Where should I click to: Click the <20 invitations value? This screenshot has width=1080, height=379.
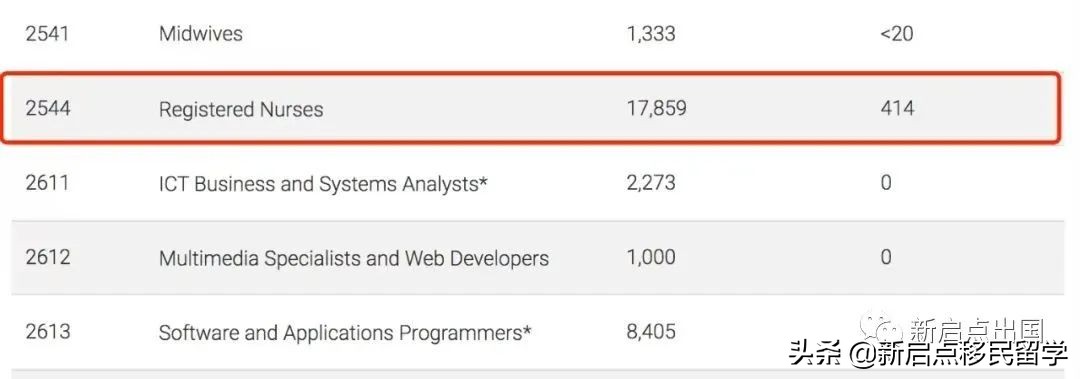897,34
